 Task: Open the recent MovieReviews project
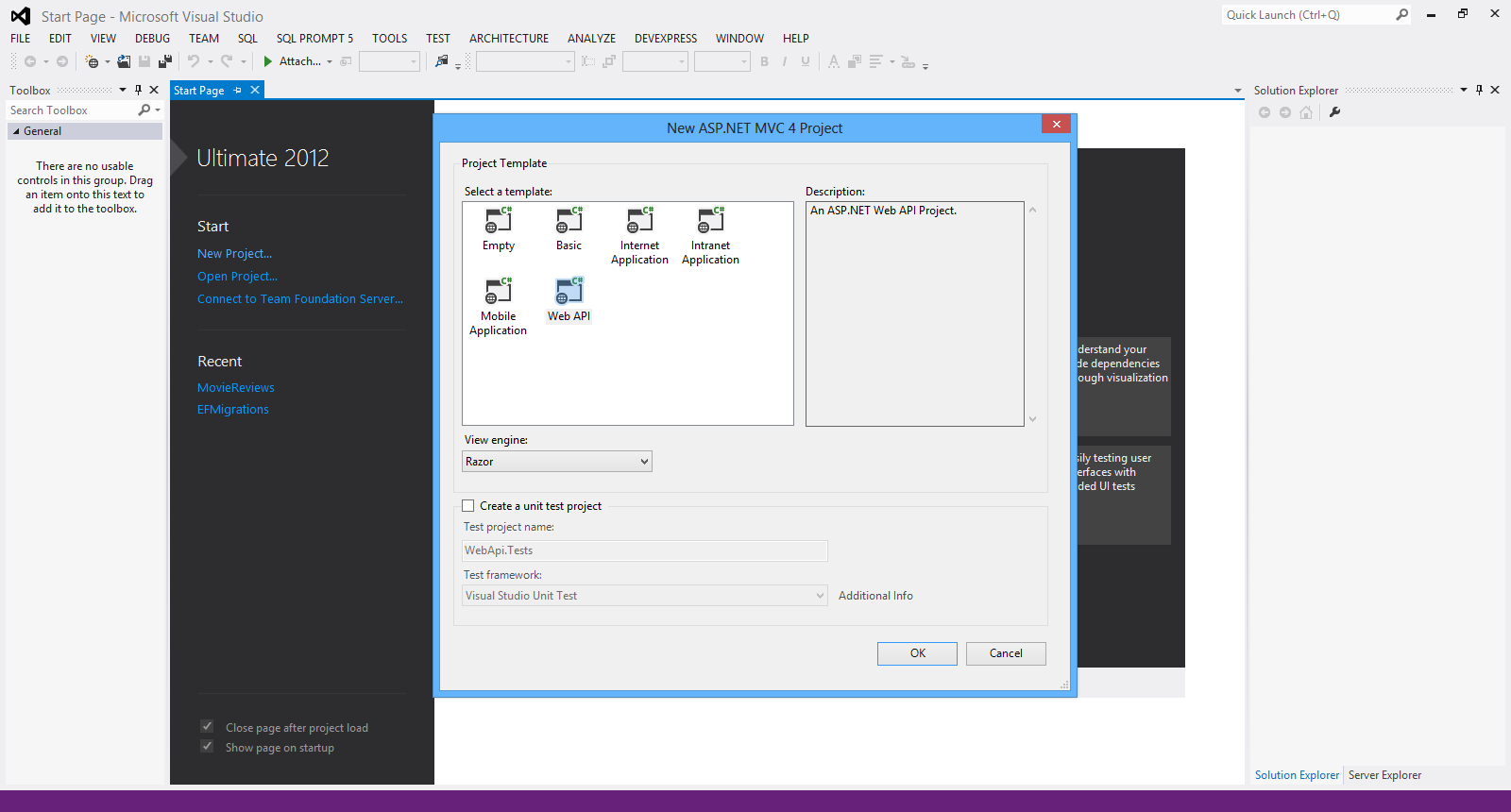click(236, 388)
